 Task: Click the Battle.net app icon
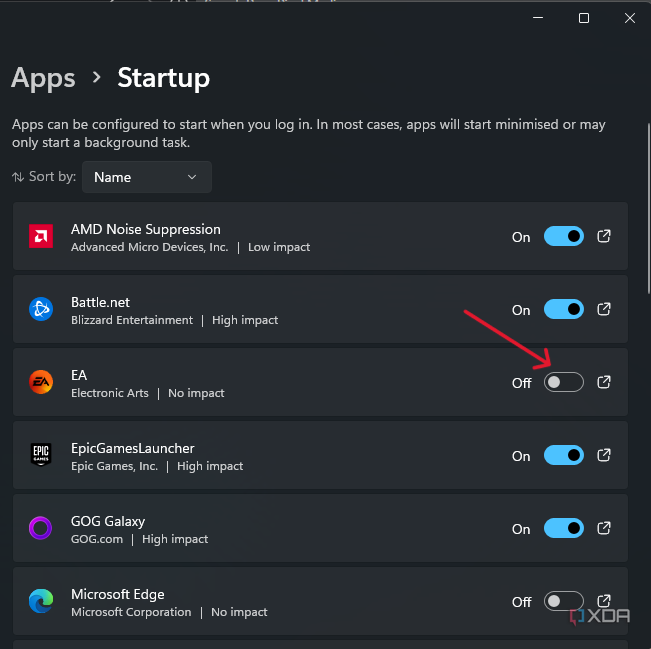41,309
